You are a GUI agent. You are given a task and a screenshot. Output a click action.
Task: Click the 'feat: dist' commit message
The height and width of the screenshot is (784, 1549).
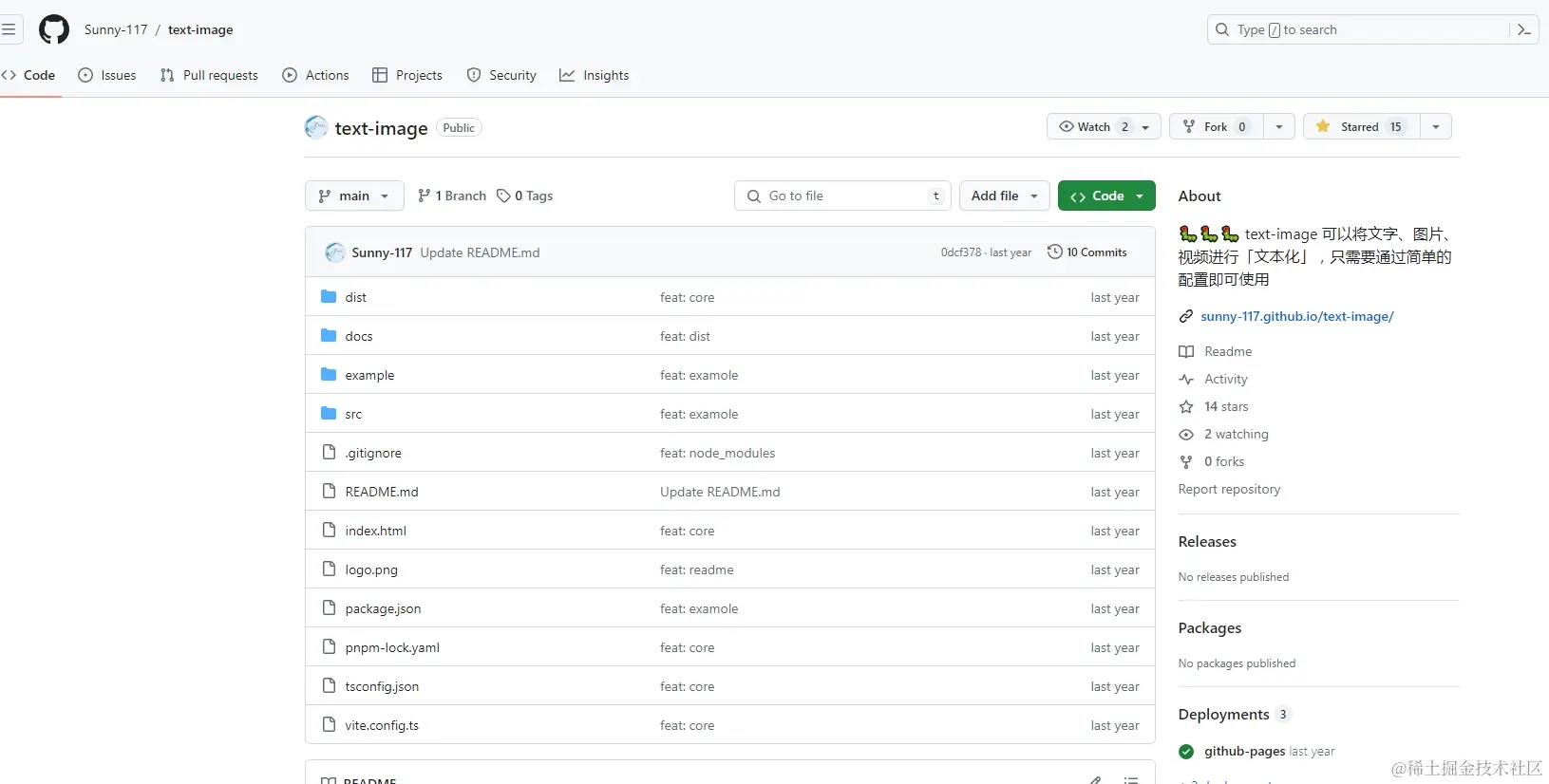[685, 337]
